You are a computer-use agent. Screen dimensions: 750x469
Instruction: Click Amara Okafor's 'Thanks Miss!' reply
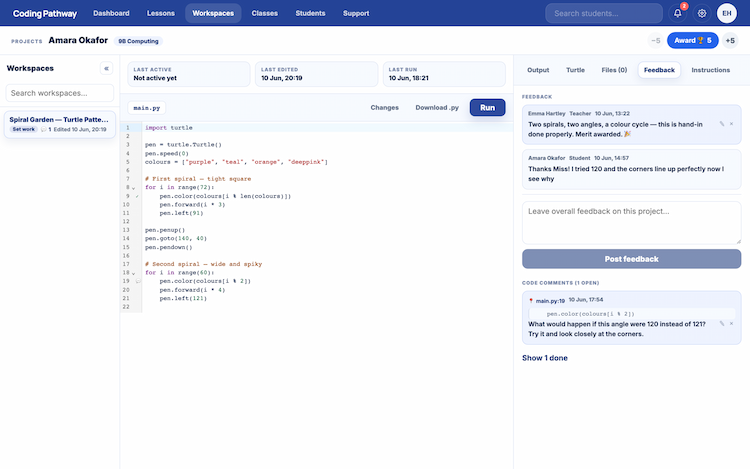pyautogui.click(x=631, y=169)
